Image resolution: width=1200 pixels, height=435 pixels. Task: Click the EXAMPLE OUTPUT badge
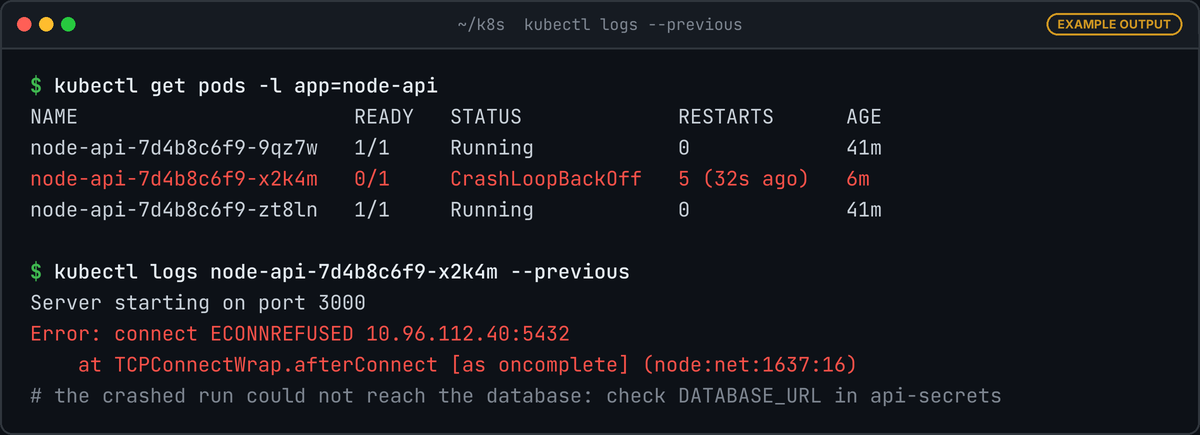tap(1114, 24)
